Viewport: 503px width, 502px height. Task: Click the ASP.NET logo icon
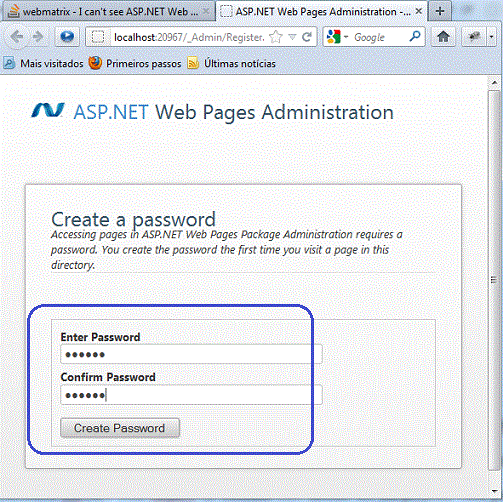click(48, 111)
